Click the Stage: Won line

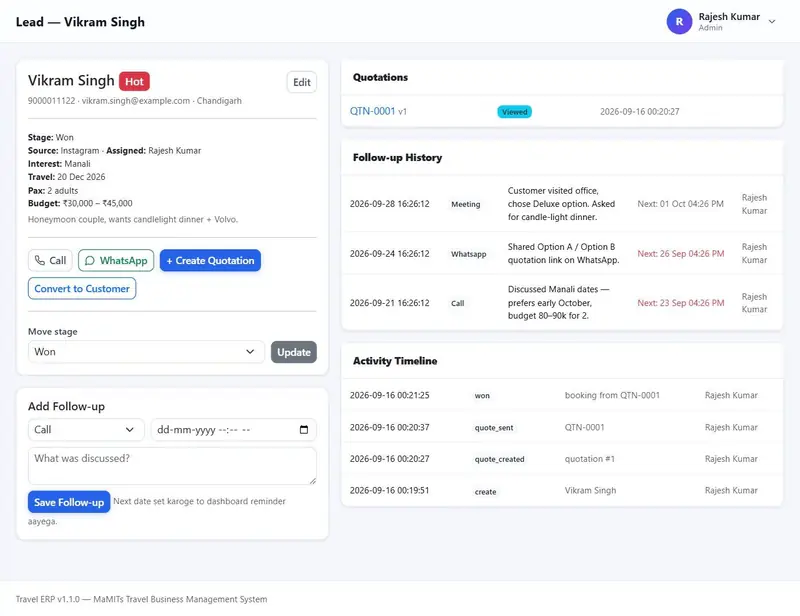coord(51,138)
